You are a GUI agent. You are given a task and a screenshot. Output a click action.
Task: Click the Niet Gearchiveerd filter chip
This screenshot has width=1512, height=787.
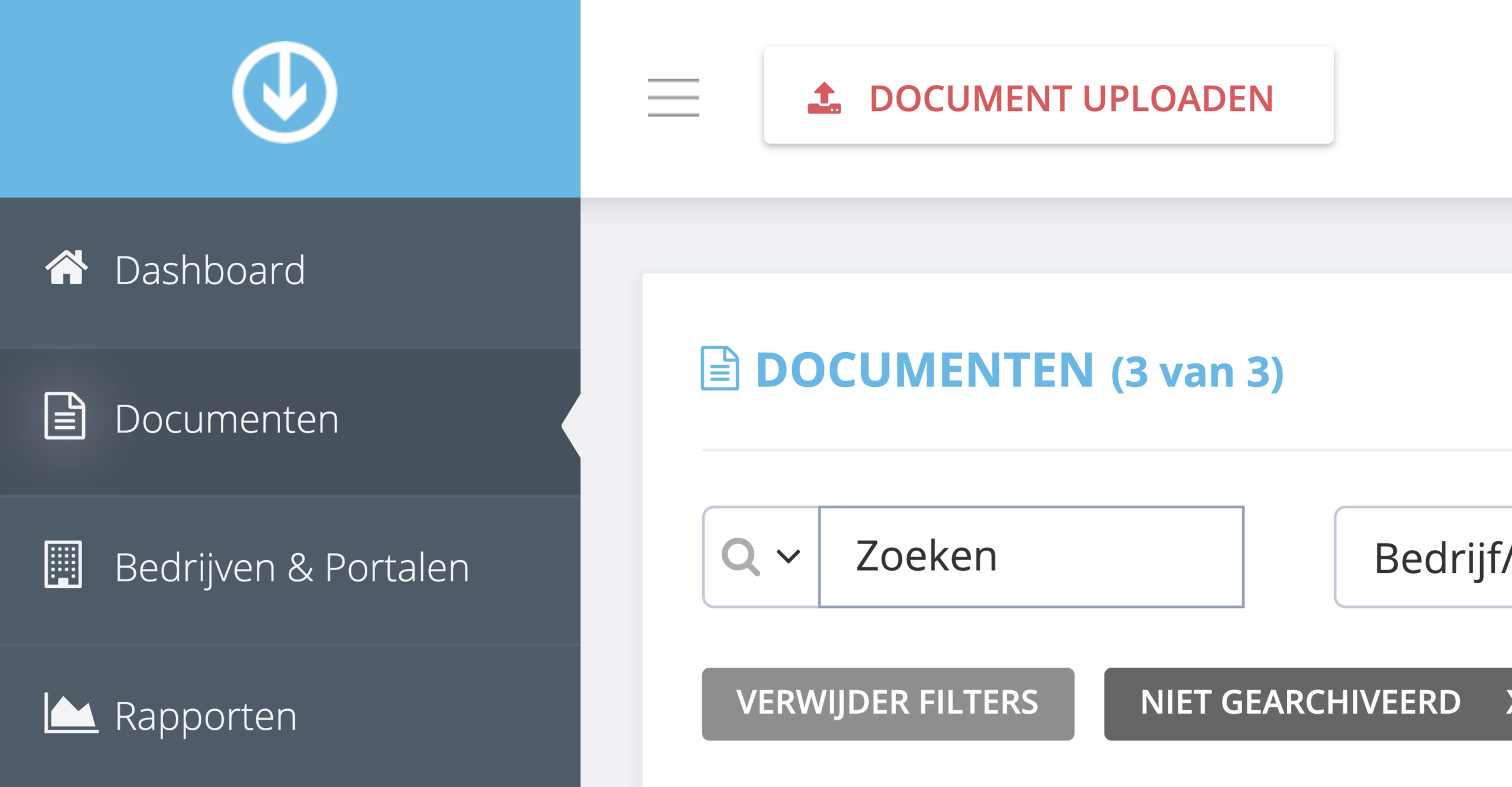click(1308, 704)
